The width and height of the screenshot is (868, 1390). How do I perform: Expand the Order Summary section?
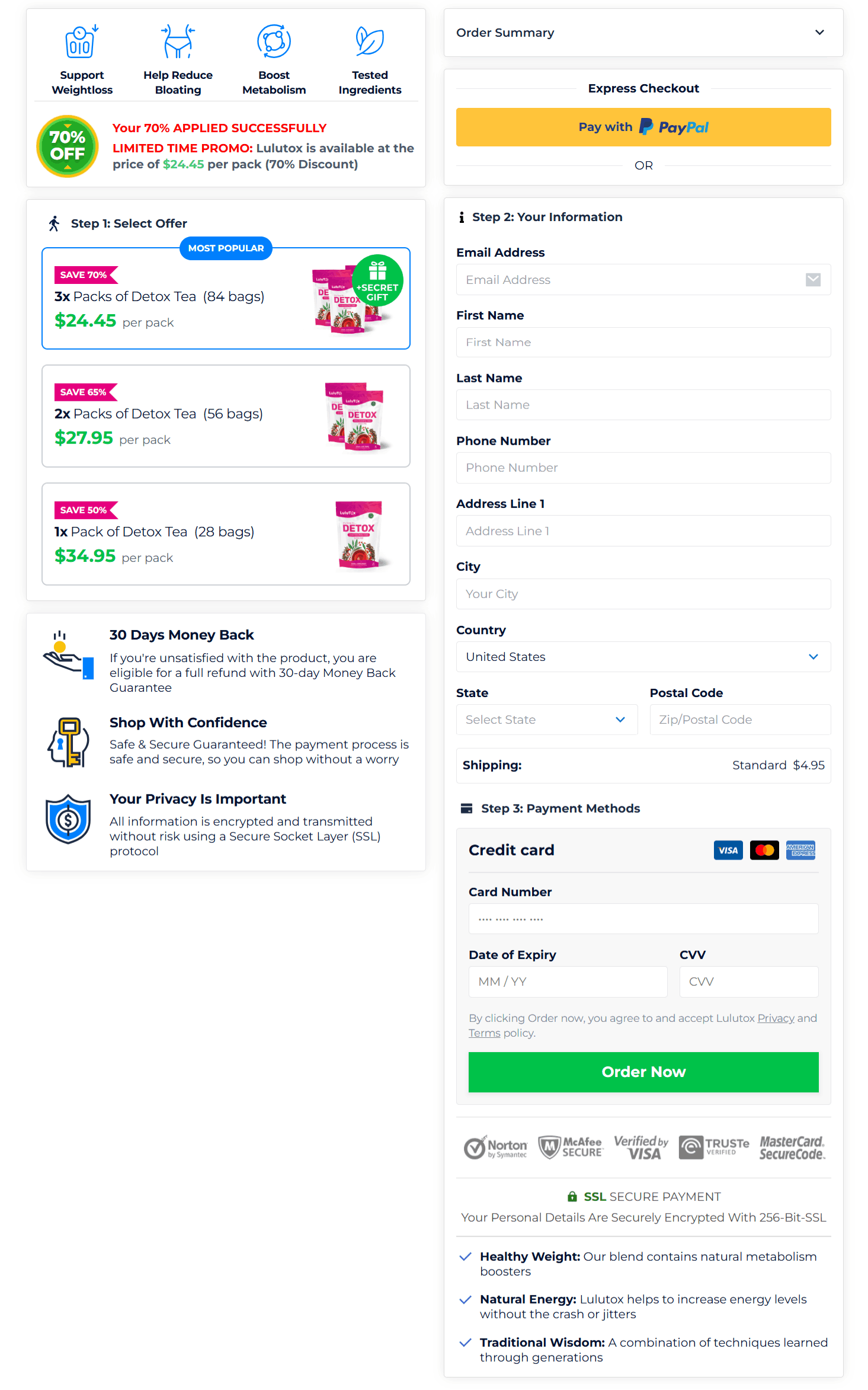click(643, 33)
